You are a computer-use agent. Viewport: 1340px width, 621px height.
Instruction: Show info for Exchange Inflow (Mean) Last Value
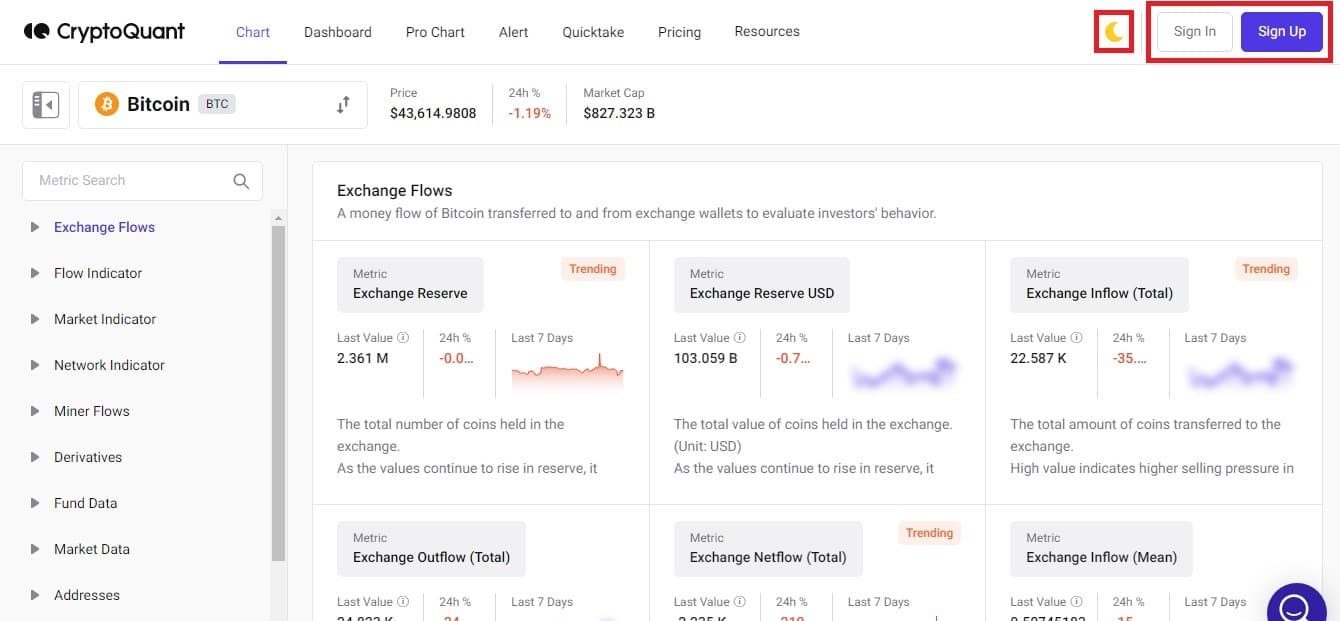(x=1076, y=602)
